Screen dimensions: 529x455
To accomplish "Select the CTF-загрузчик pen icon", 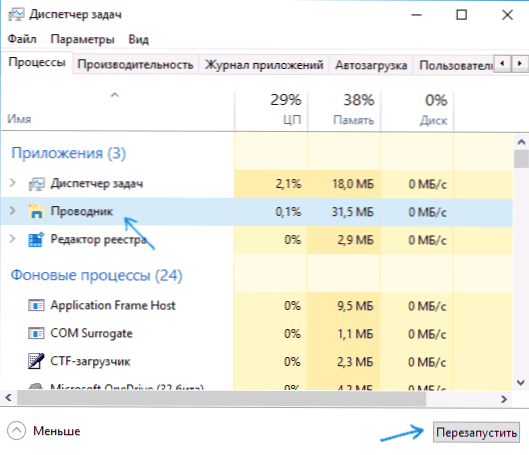I will tap(36, 361).
